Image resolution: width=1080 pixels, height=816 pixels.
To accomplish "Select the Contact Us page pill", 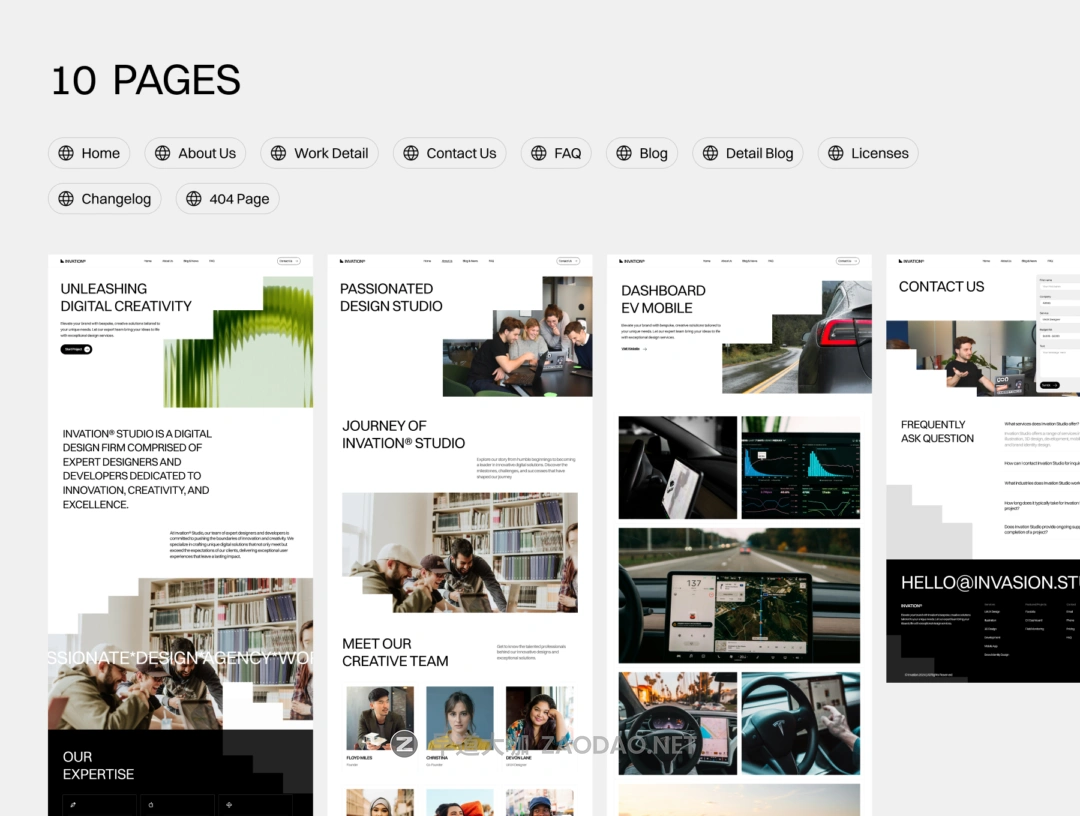I will (x=449, y=153).
